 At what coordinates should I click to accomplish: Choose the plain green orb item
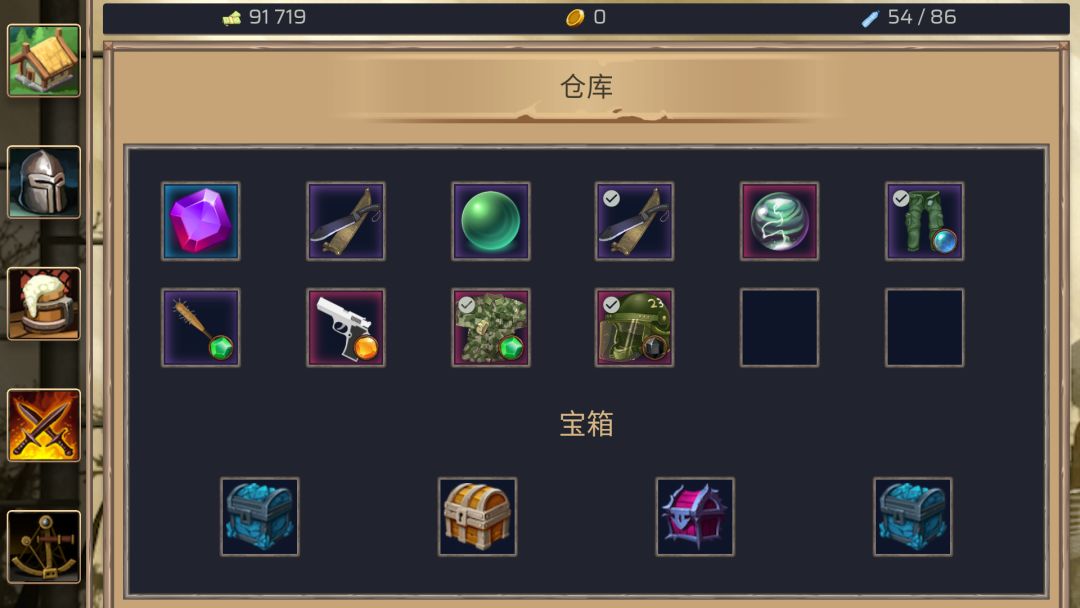[x=490, y=221]
